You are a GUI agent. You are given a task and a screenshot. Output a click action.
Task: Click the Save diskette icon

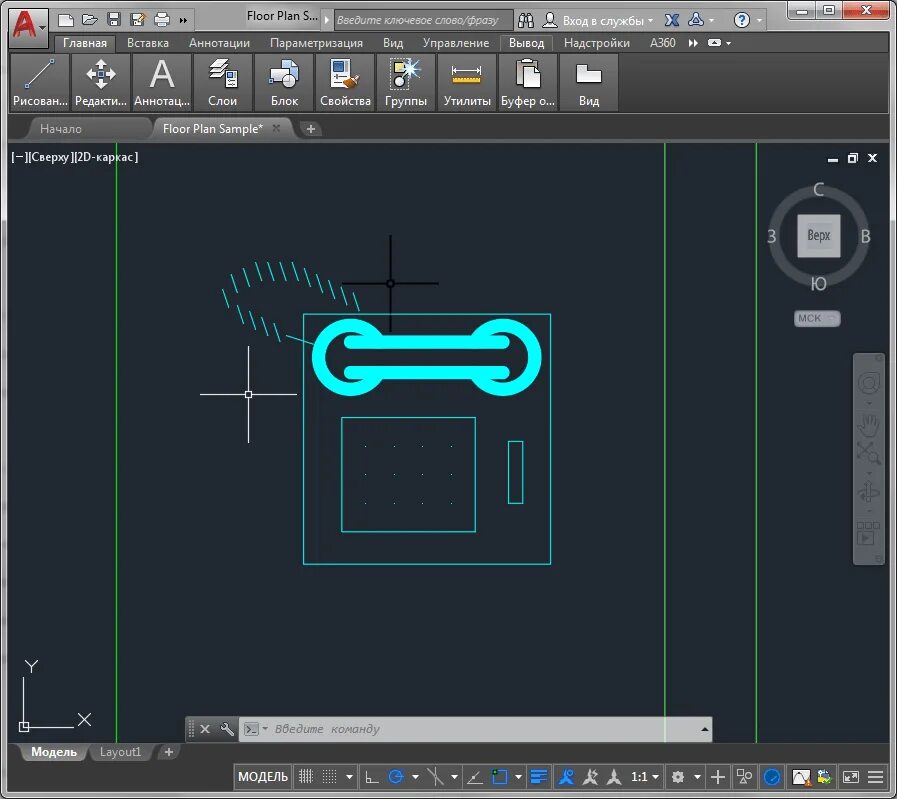tap(114, 20)
